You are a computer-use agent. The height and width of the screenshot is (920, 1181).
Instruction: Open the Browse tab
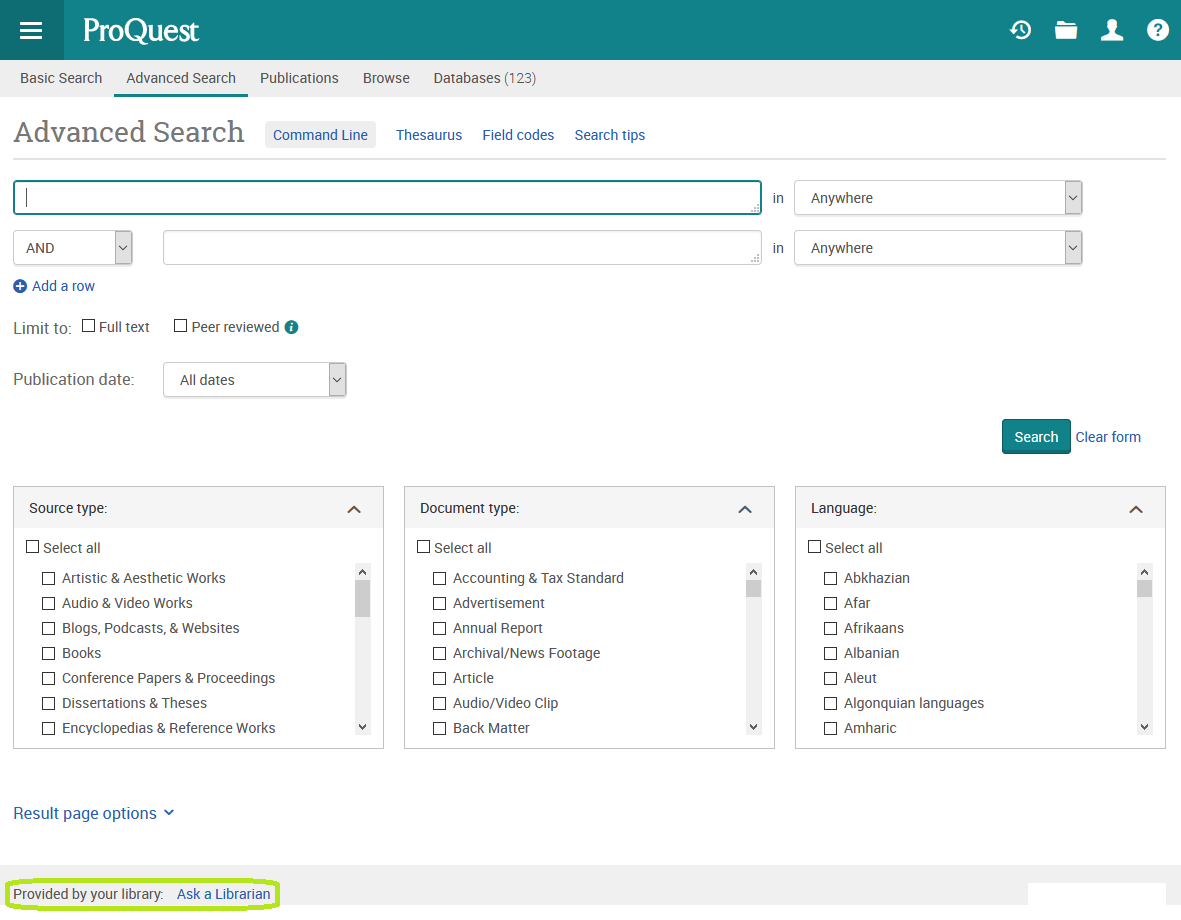click(x=386, y=78)
